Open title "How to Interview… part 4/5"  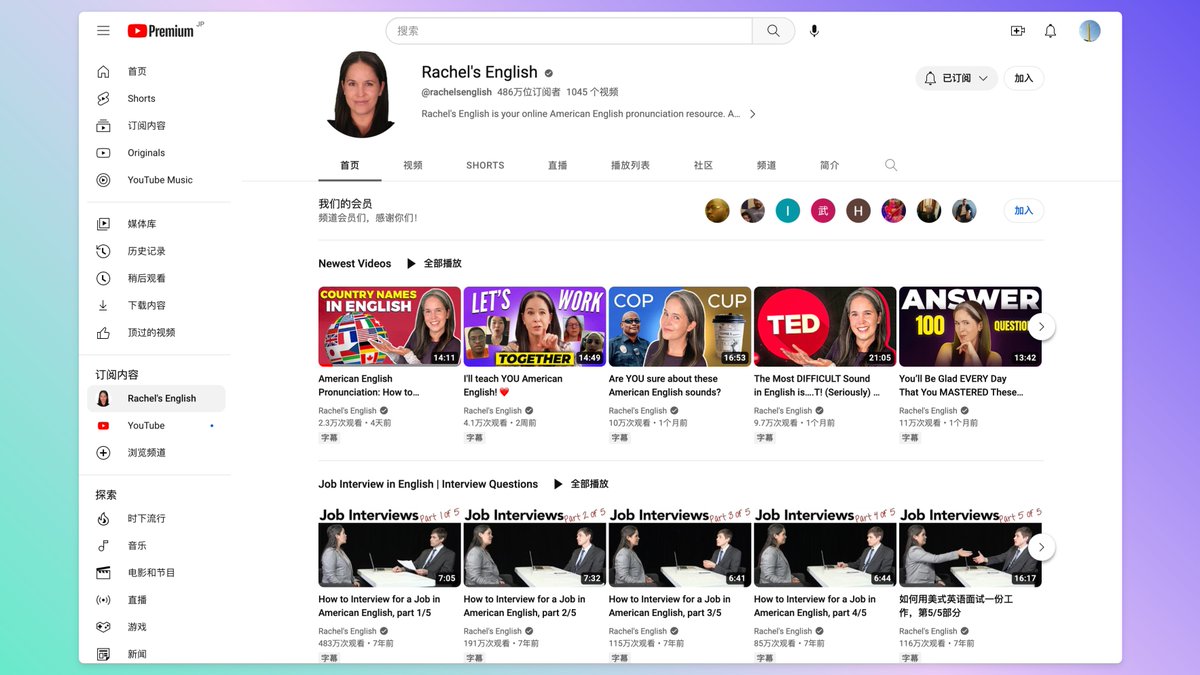point(815,606)
